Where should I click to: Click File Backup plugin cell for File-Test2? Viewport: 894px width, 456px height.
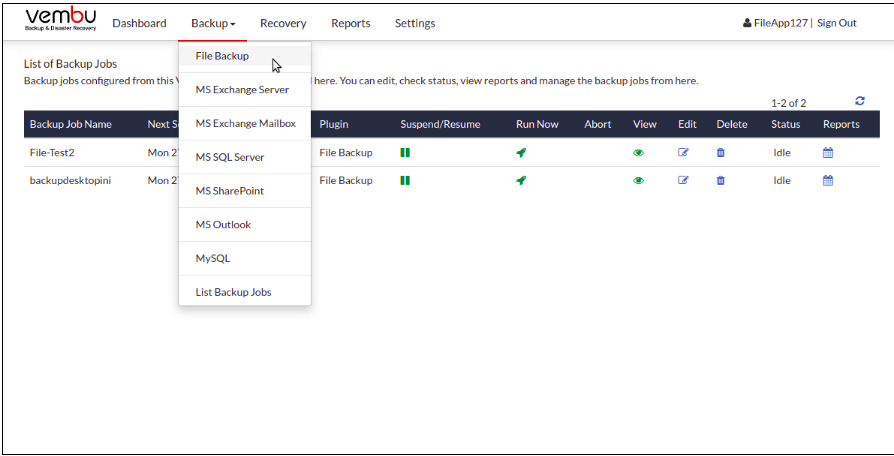click(346, 153)
